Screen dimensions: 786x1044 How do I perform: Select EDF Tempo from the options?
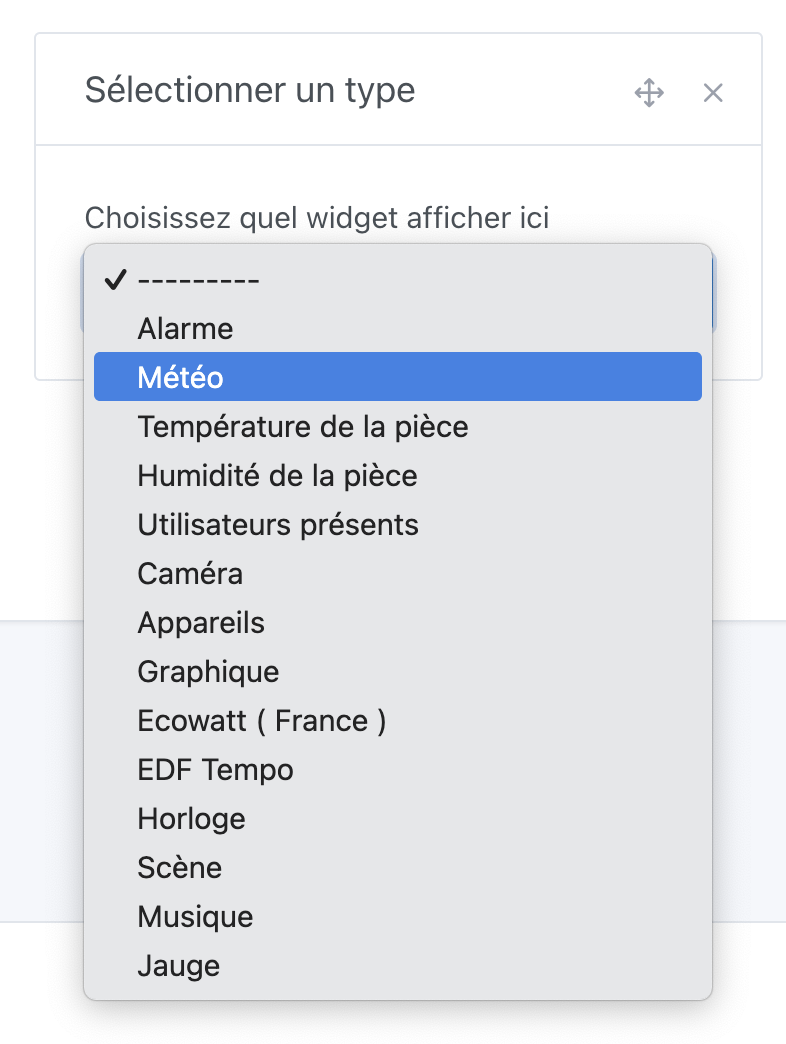[215, 769]
